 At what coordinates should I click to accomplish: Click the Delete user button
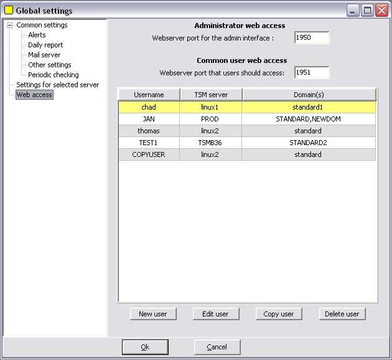click(x=342, y=314)
